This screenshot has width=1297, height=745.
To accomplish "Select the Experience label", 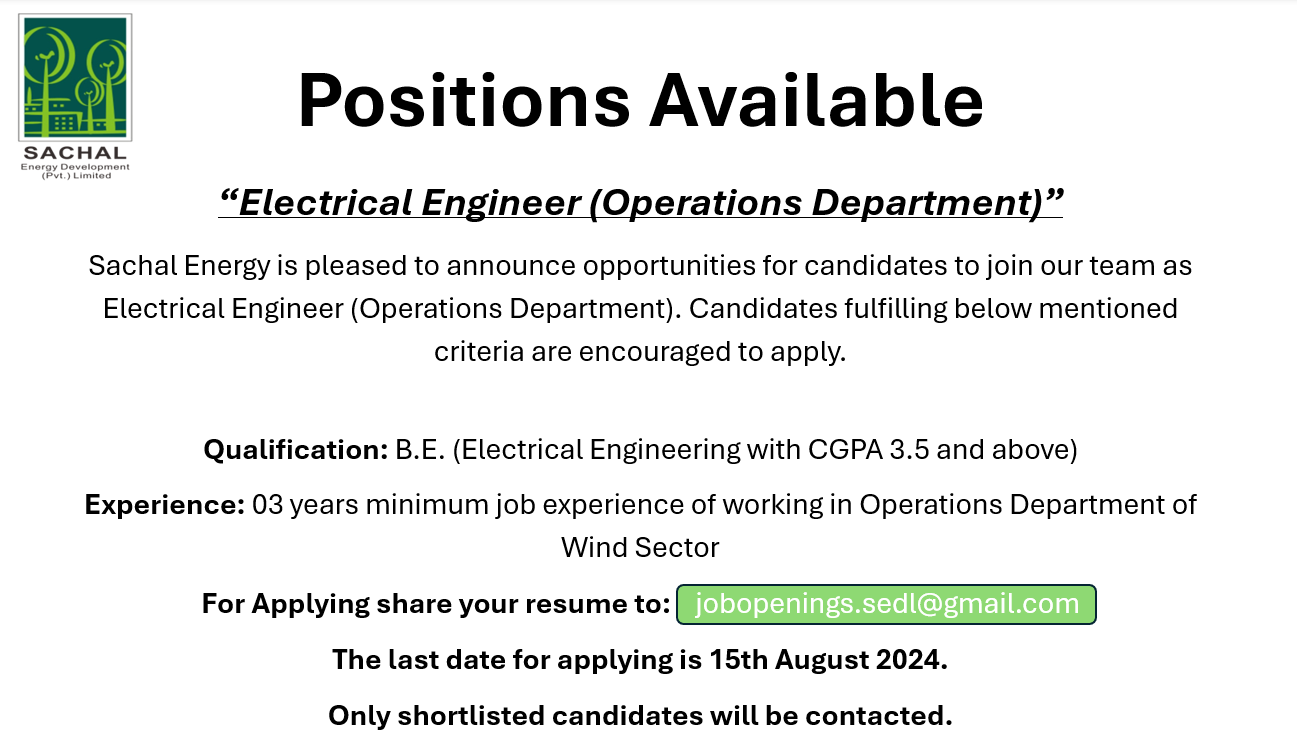I will click(x=165, y=504).
